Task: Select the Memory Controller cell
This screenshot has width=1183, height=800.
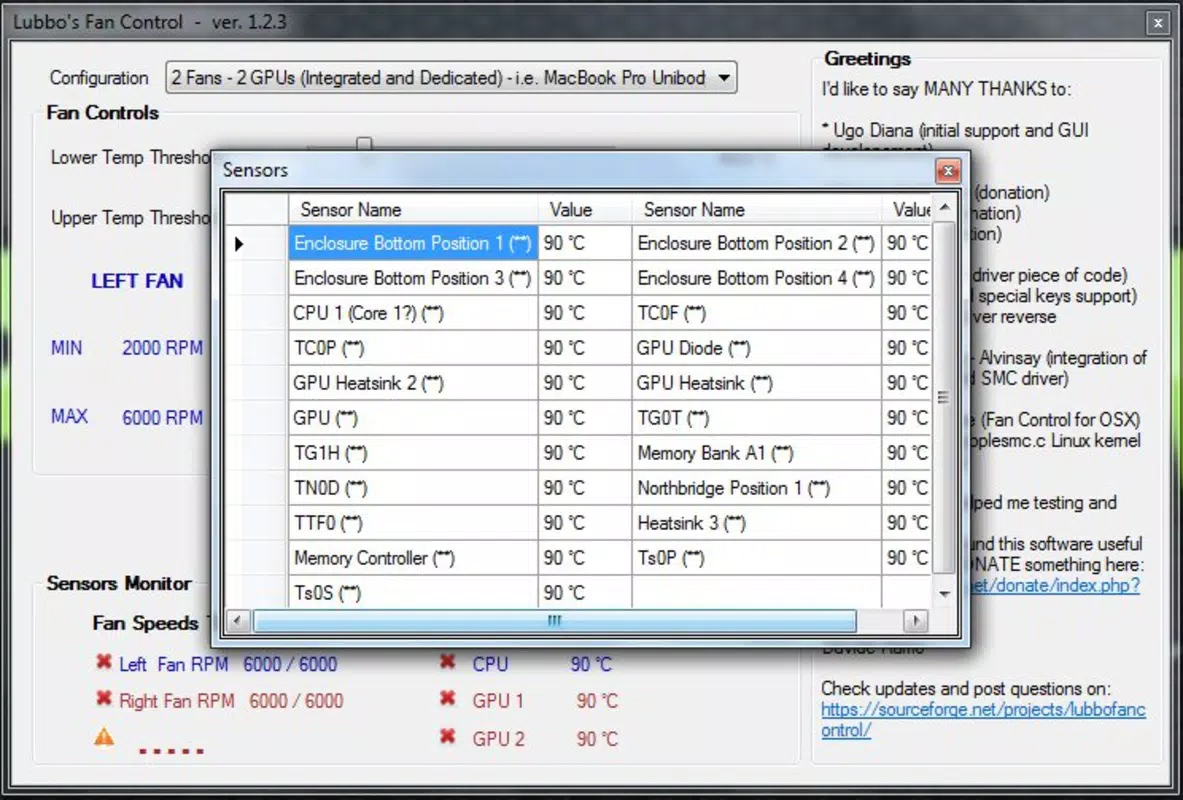Action: coord(413,558)
